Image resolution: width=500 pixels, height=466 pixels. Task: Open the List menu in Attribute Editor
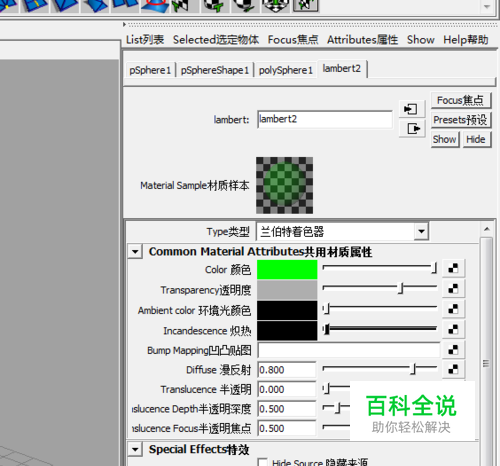coord(145,40)
